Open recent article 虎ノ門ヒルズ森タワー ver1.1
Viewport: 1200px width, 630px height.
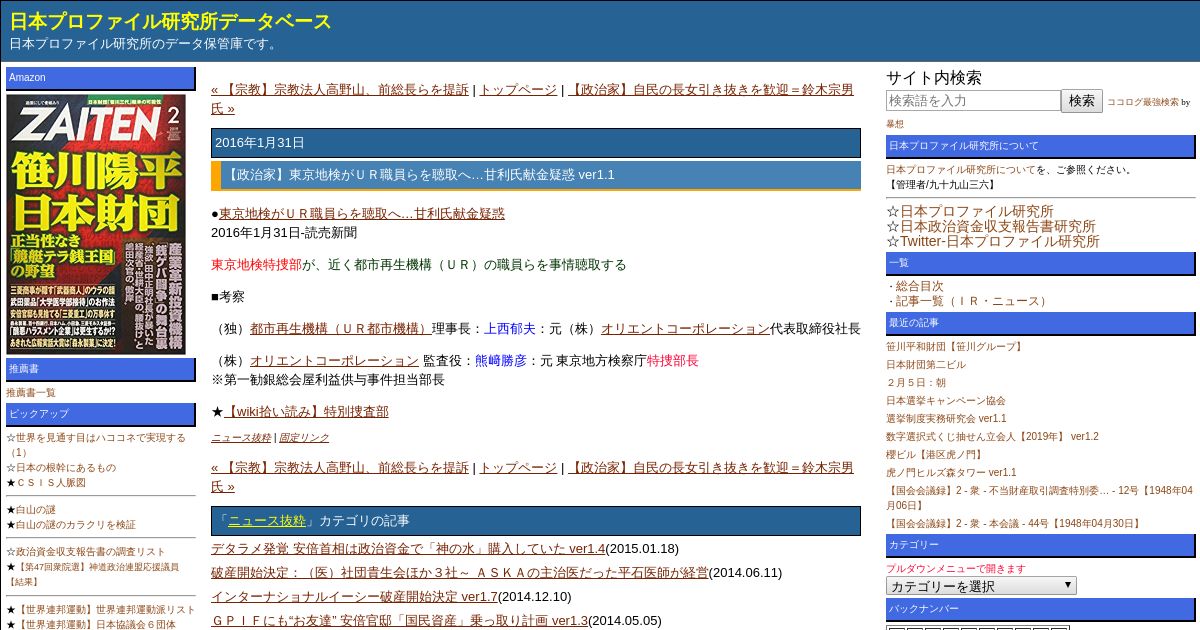951,473
